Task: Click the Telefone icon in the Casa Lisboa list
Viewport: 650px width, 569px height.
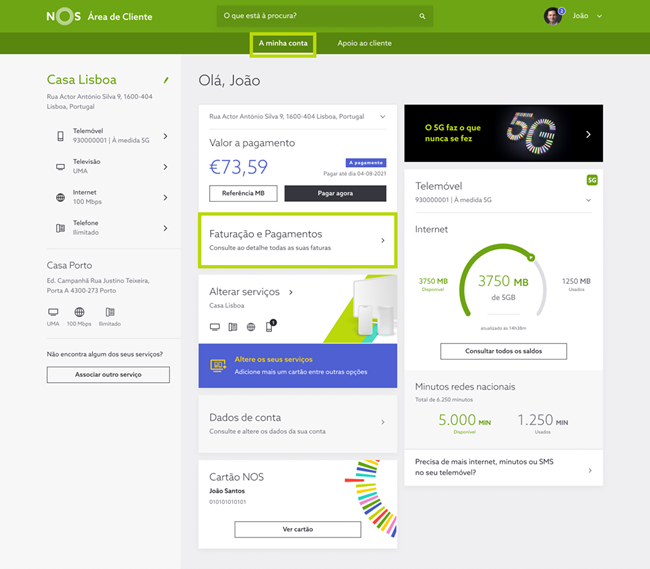Action: pyautogui.click(x=61, y=228)
